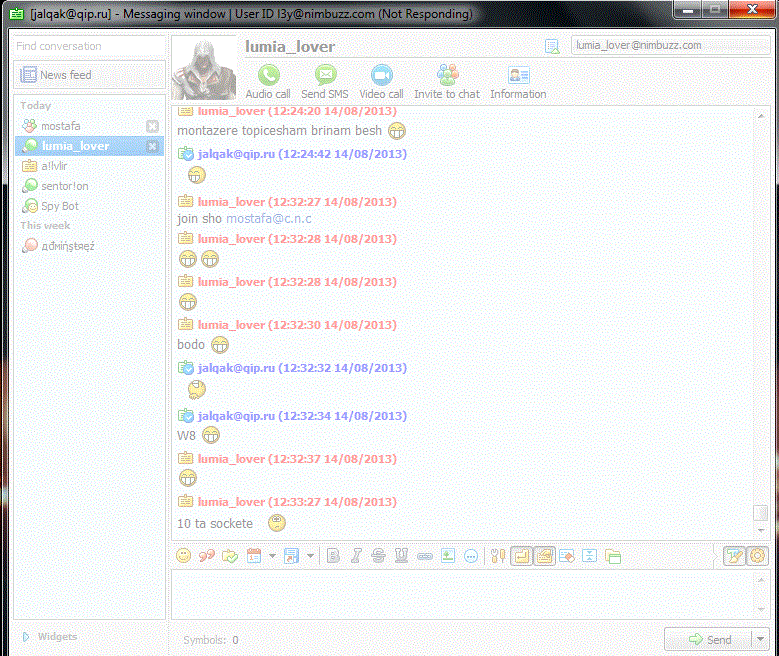The width and height of the screenshot is (779, 656).
Task: Click the Symbols: 0 counter
Action: tap(211, 640)
